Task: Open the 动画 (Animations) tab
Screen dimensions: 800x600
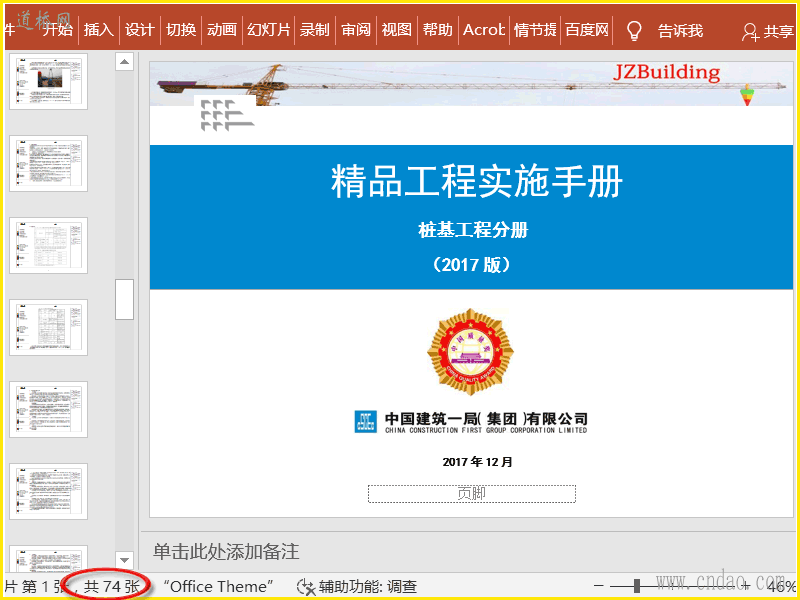Action: [222, 30]
